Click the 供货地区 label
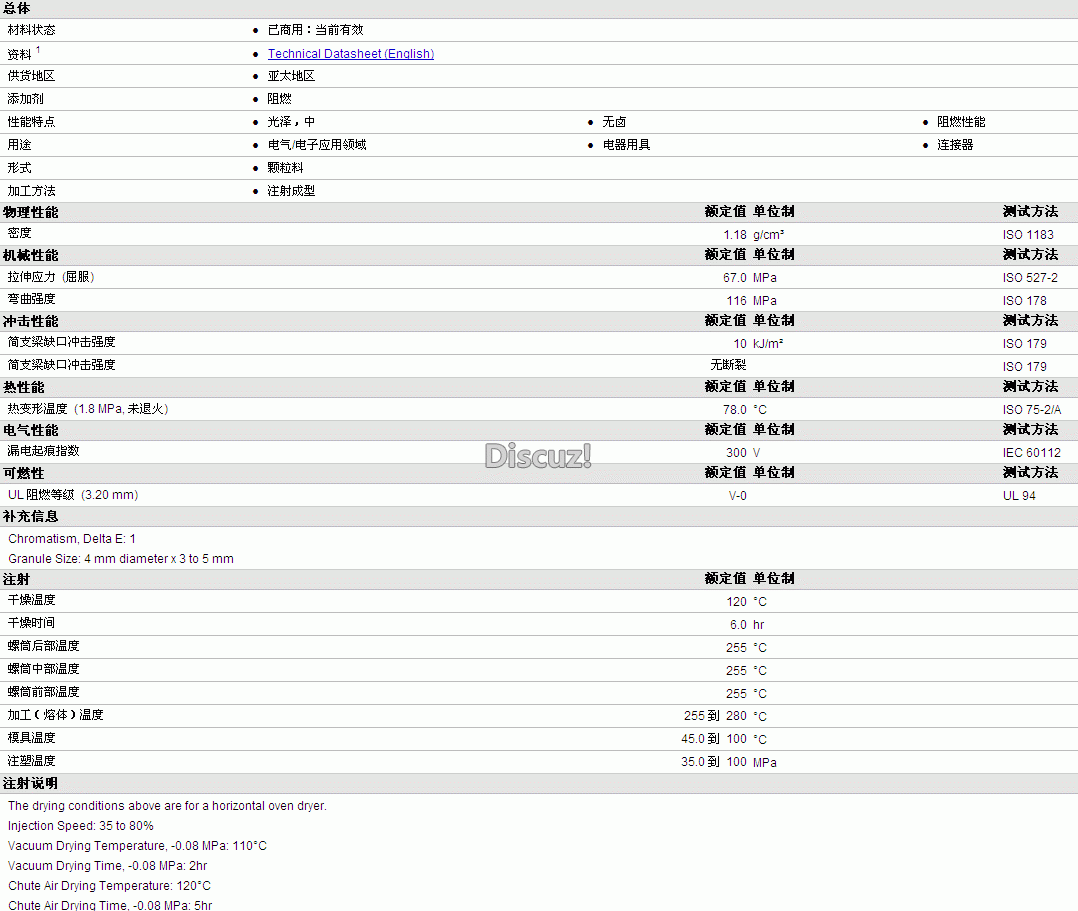1078x911 pixels. [x=32, y=76]
